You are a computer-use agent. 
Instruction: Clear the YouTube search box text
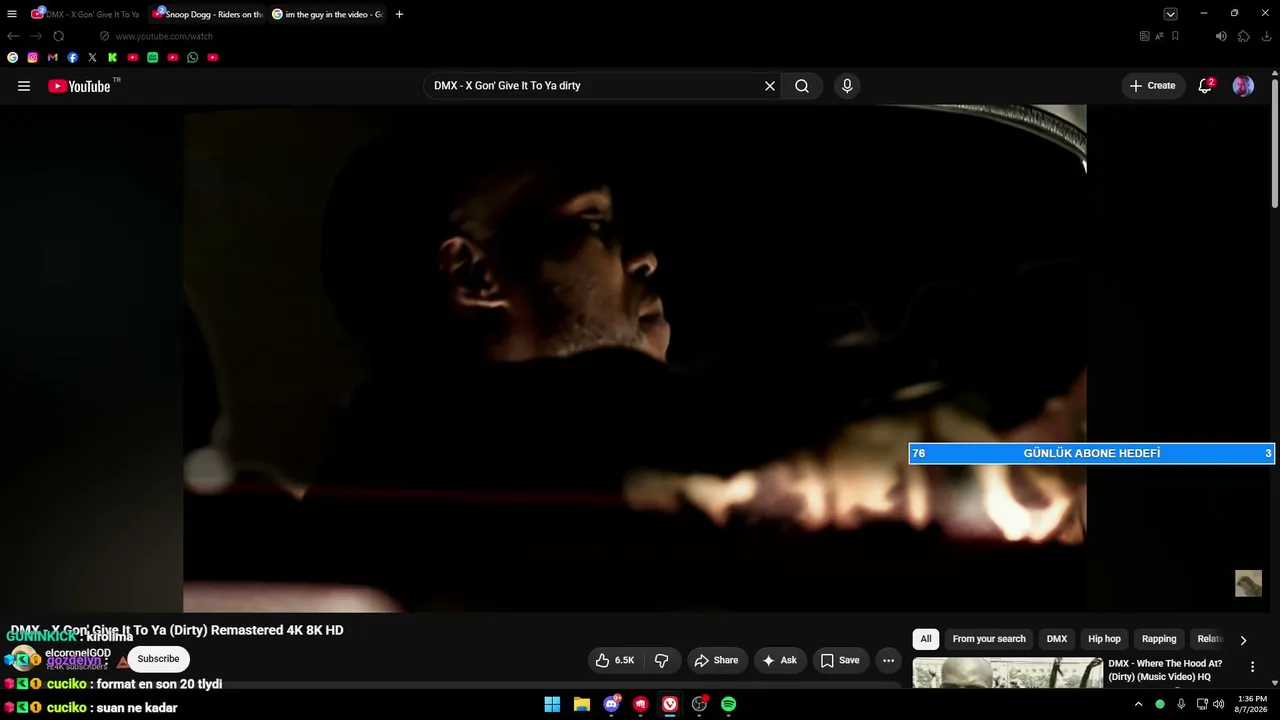coord(770,86)
